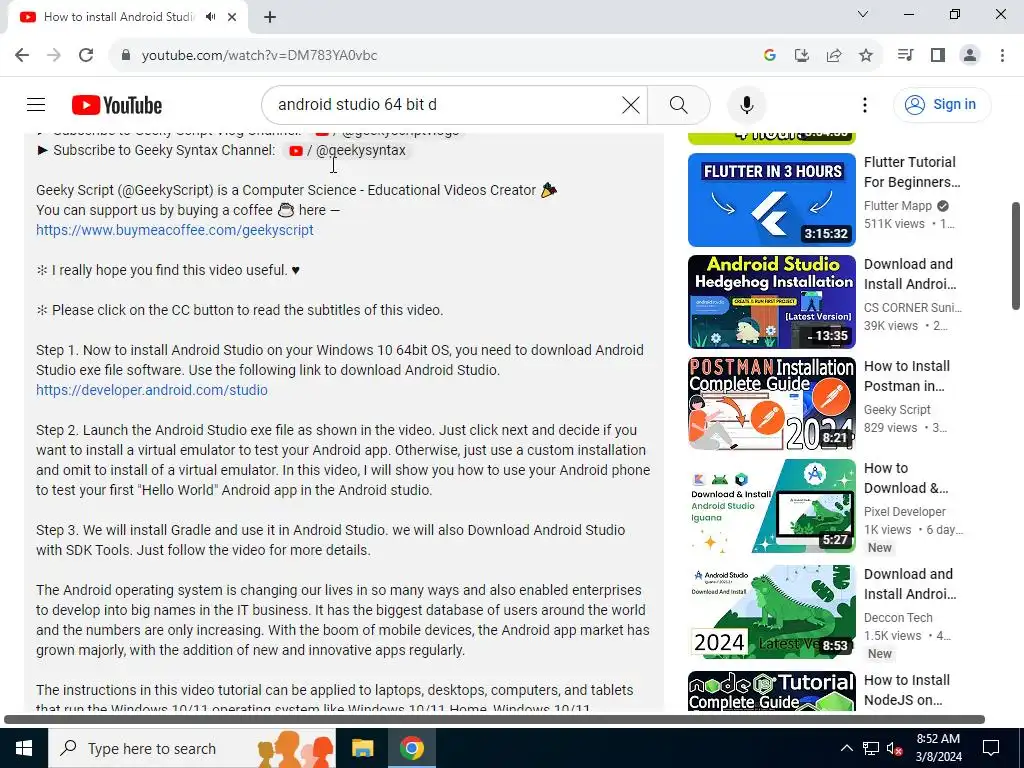Close the Android Studio YouTube tab
Screen dimensions: 1024x768
(232, 17)
